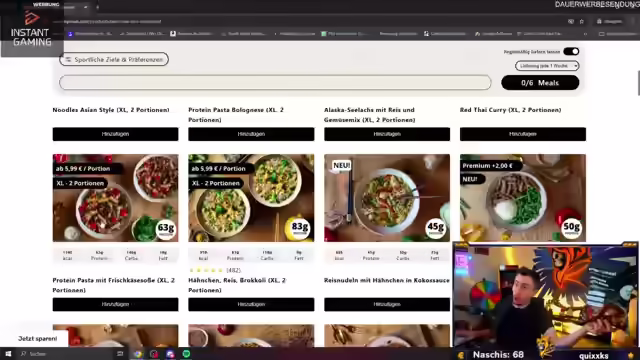Click the XL - 2 Portionen tag on the Hähnchen card
Viewport: 640px width, 360px height.
tap(216, 183)
